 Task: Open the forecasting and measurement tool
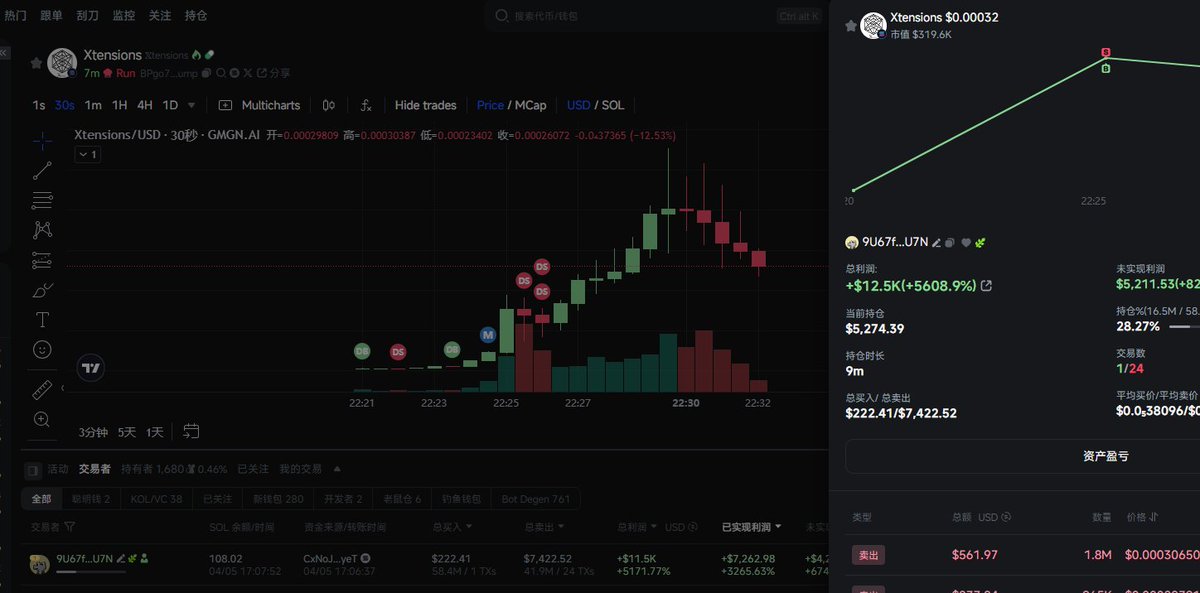click(x=42, y=260)
